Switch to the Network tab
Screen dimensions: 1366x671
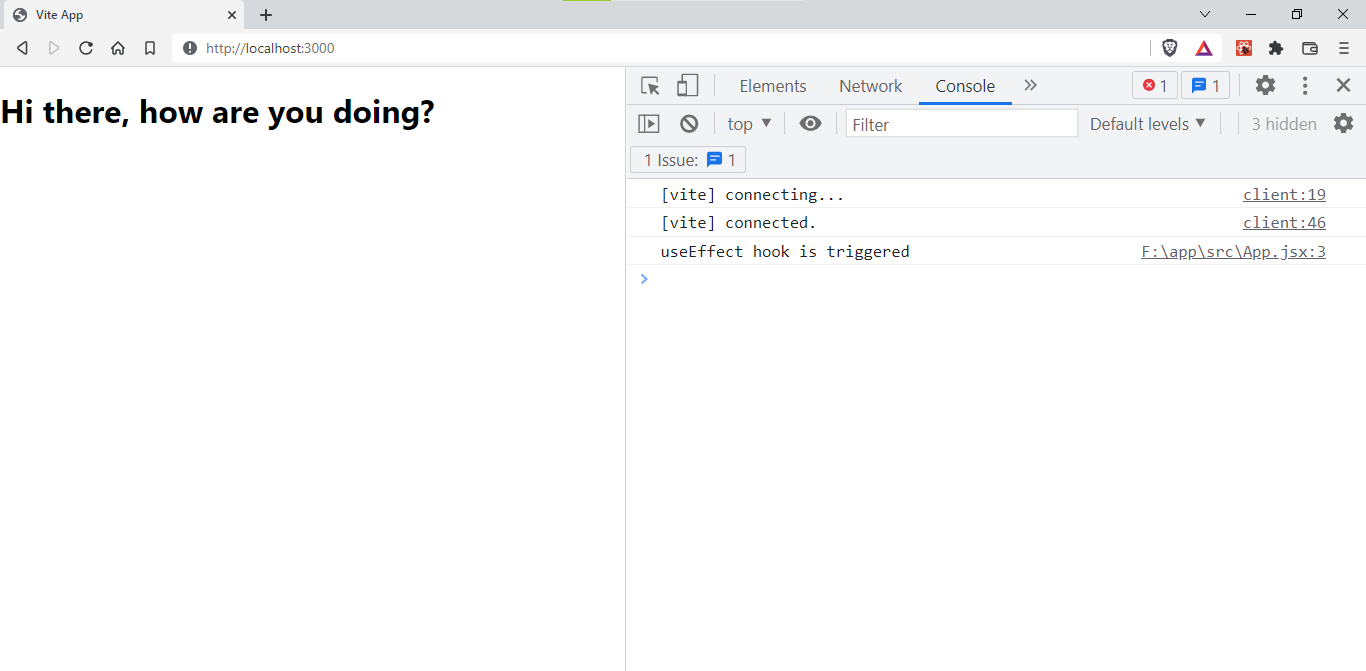coord(870,86)
